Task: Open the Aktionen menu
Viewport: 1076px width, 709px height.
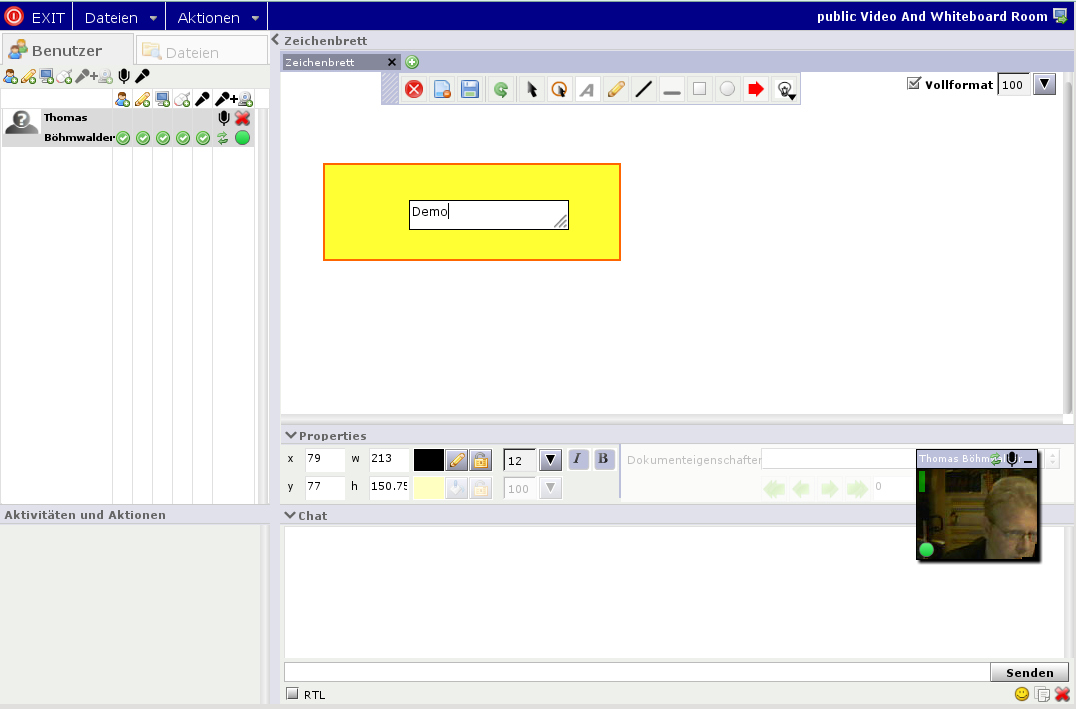Action: 218,18
